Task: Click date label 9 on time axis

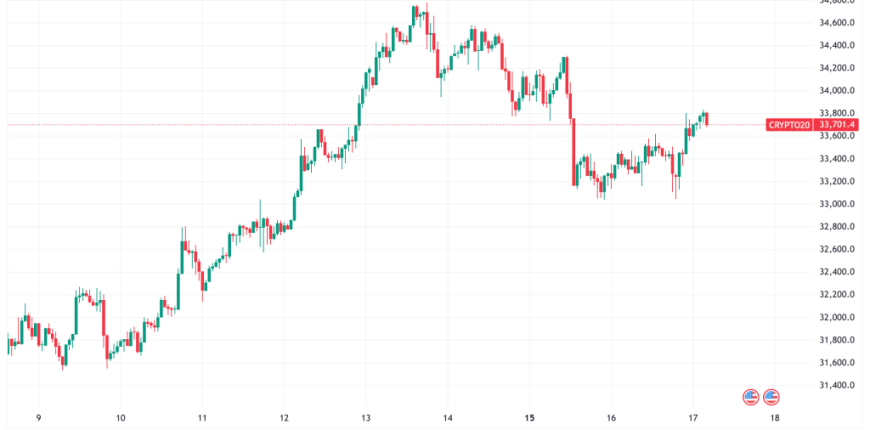Action: click(38, 418)
